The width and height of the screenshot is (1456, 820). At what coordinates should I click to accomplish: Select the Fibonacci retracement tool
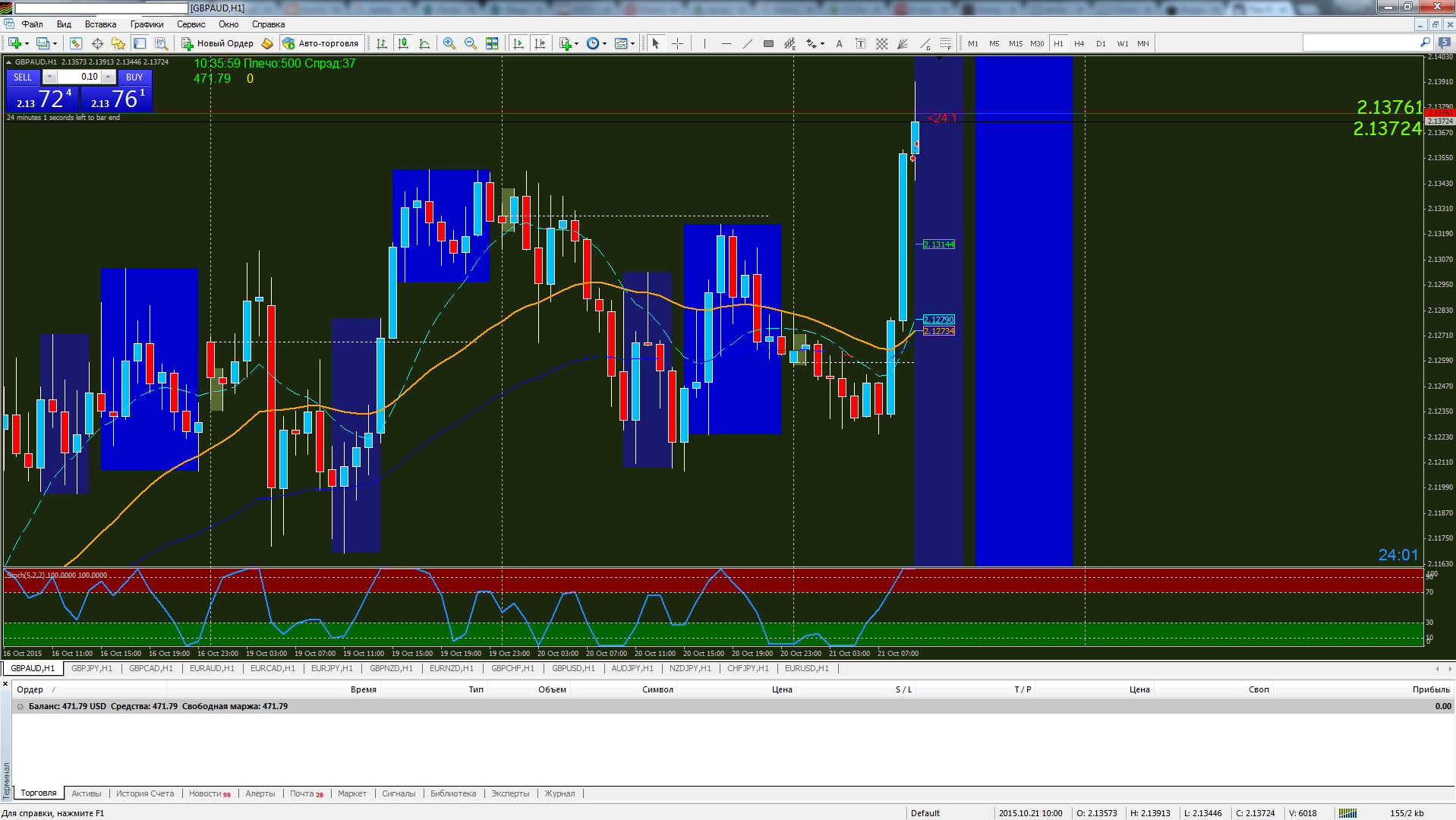945,43
